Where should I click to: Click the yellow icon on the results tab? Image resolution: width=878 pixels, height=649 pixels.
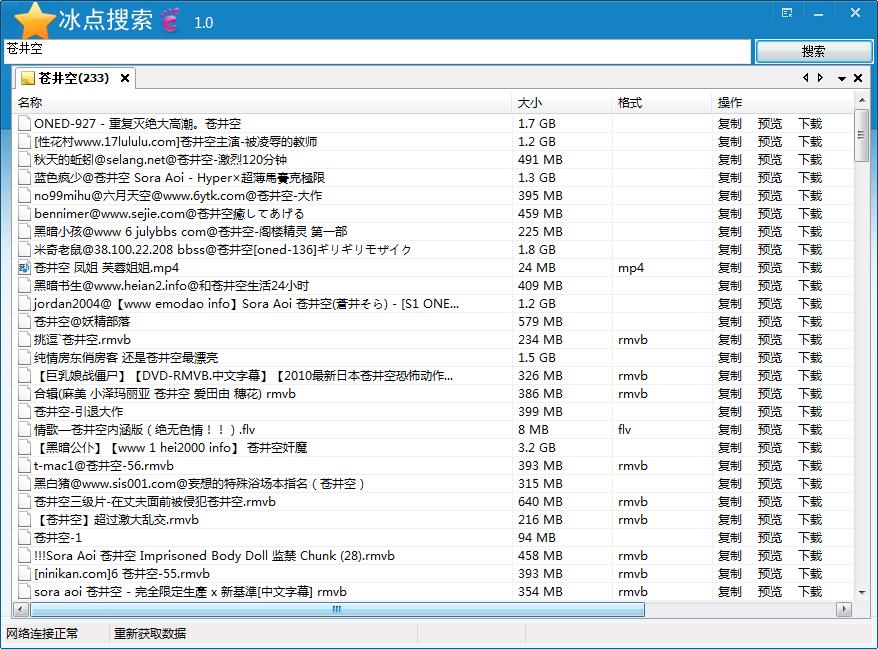tap(28, 78)
